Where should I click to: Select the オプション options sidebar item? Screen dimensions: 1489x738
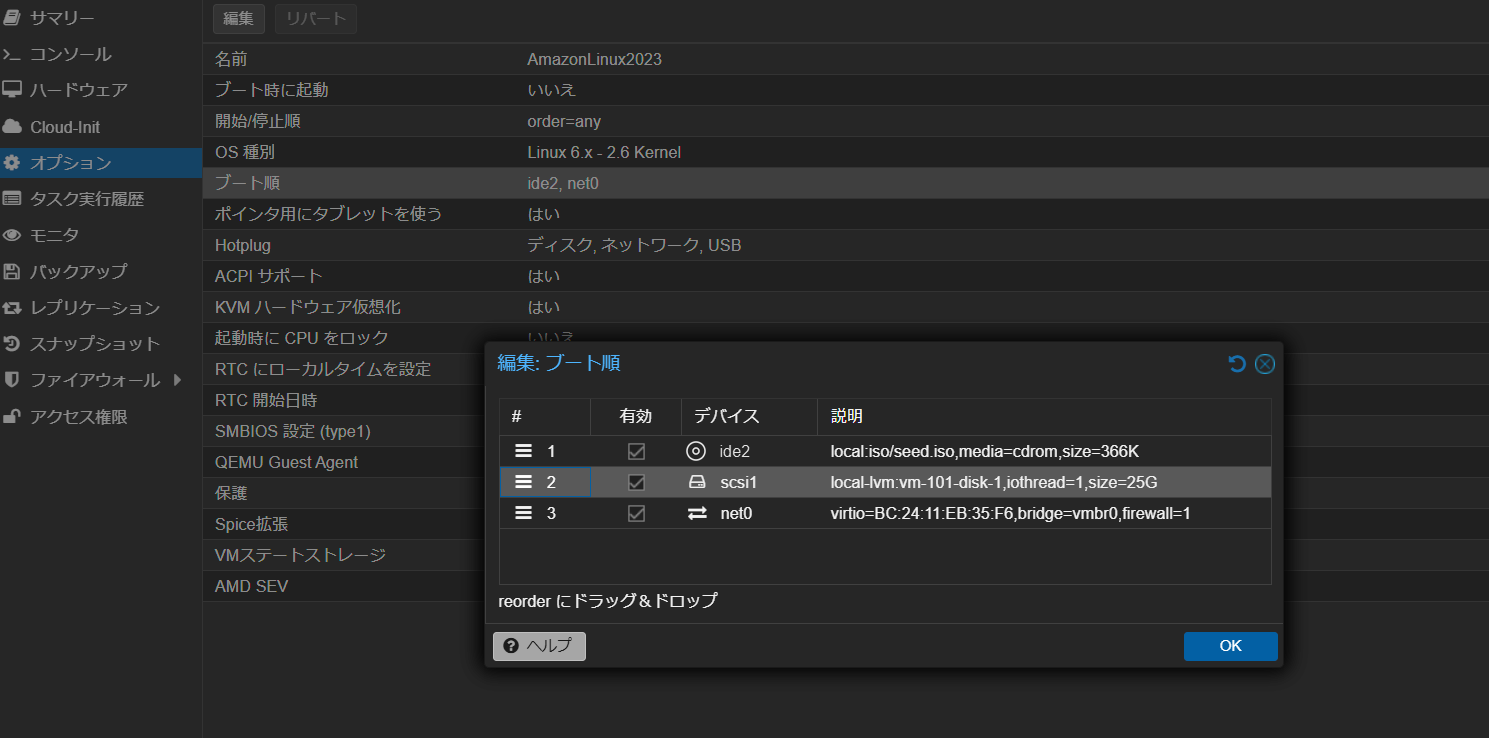click(101, 163)
